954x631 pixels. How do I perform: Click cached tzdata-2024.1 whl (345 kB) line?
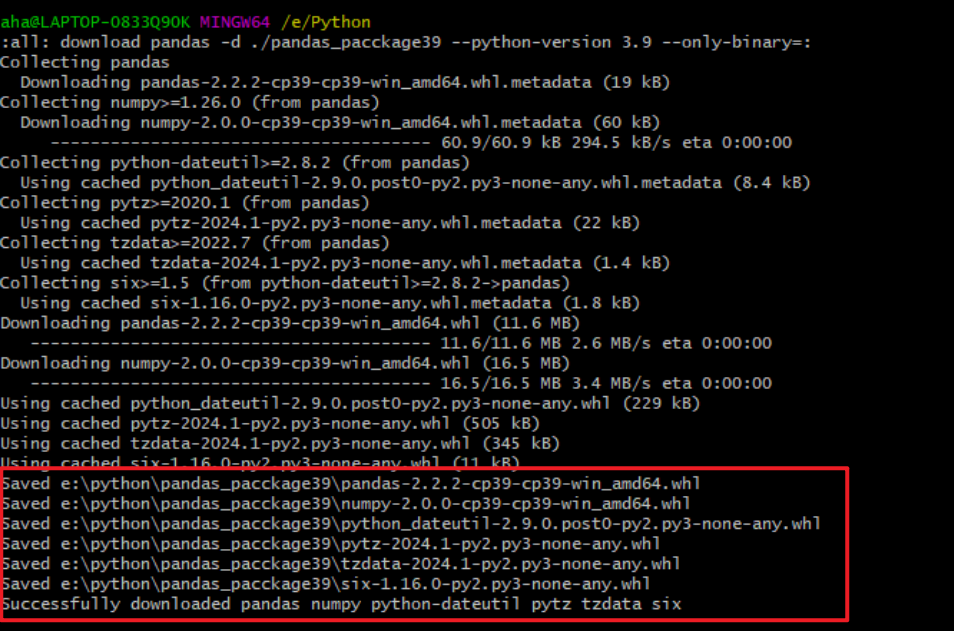[280, 444]
